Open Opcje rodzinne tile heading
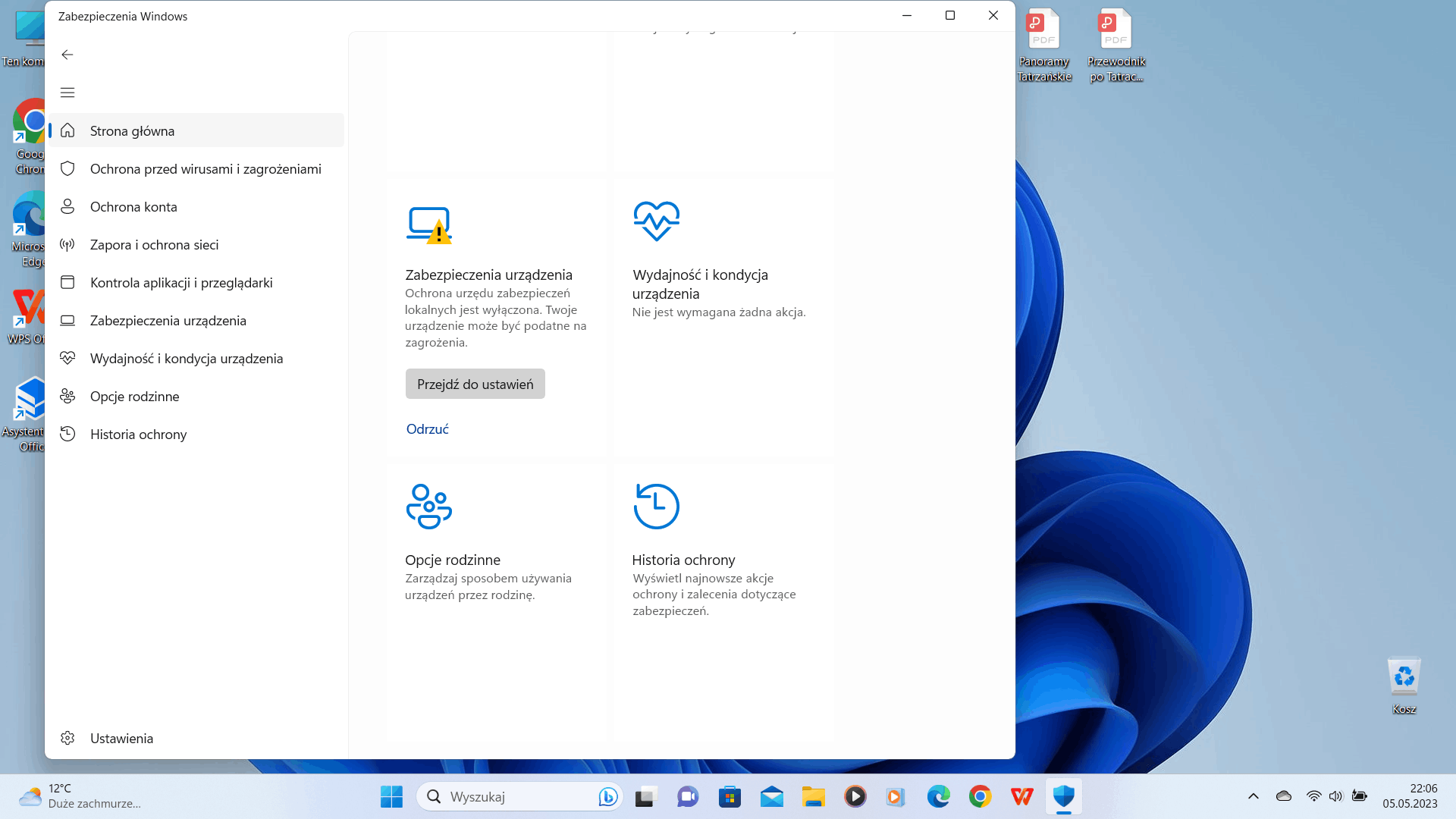The width and height of the screenshot is (1456, 819). 452,560
